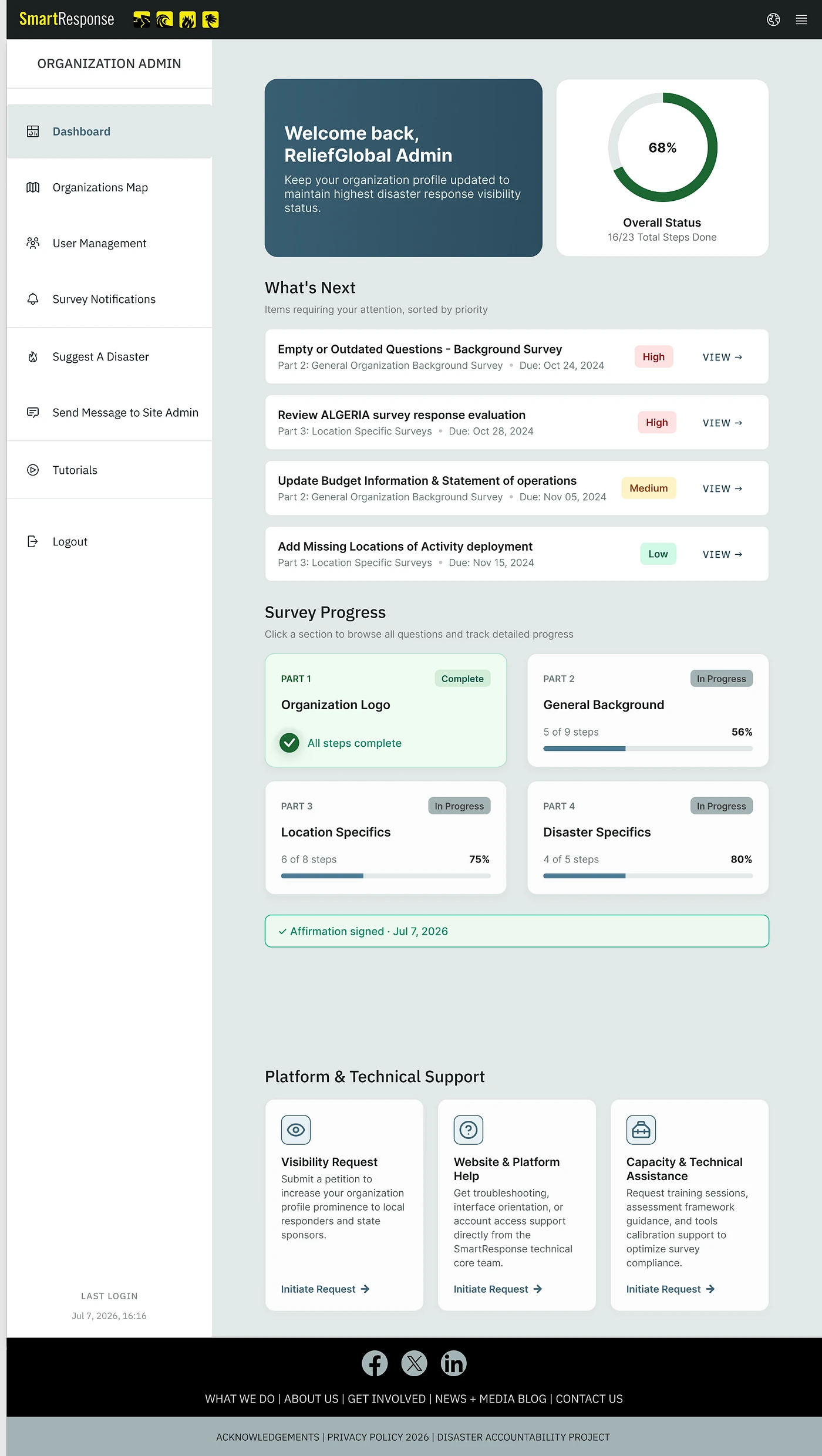Open the Part 1 Organization Logo card
The width and height of the screenshot is (822, 1456).
pos(386,710)
